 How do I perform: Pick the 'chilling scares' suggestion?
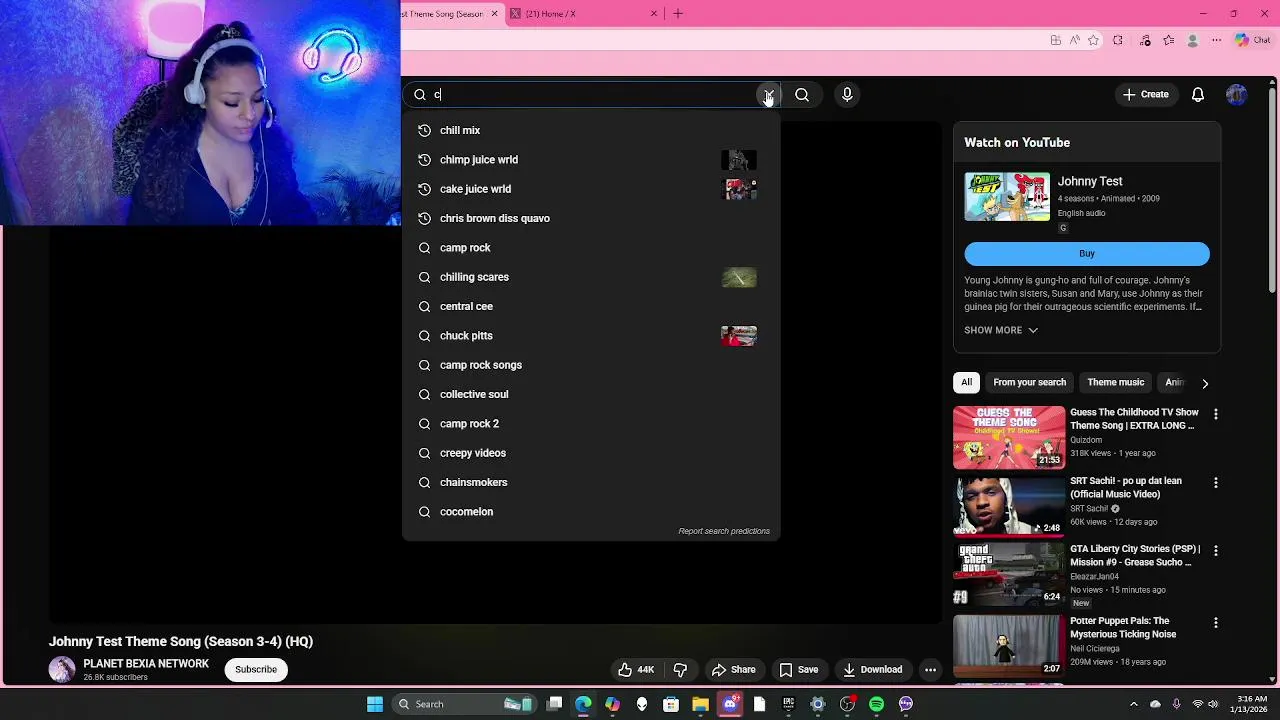point(590,277)
